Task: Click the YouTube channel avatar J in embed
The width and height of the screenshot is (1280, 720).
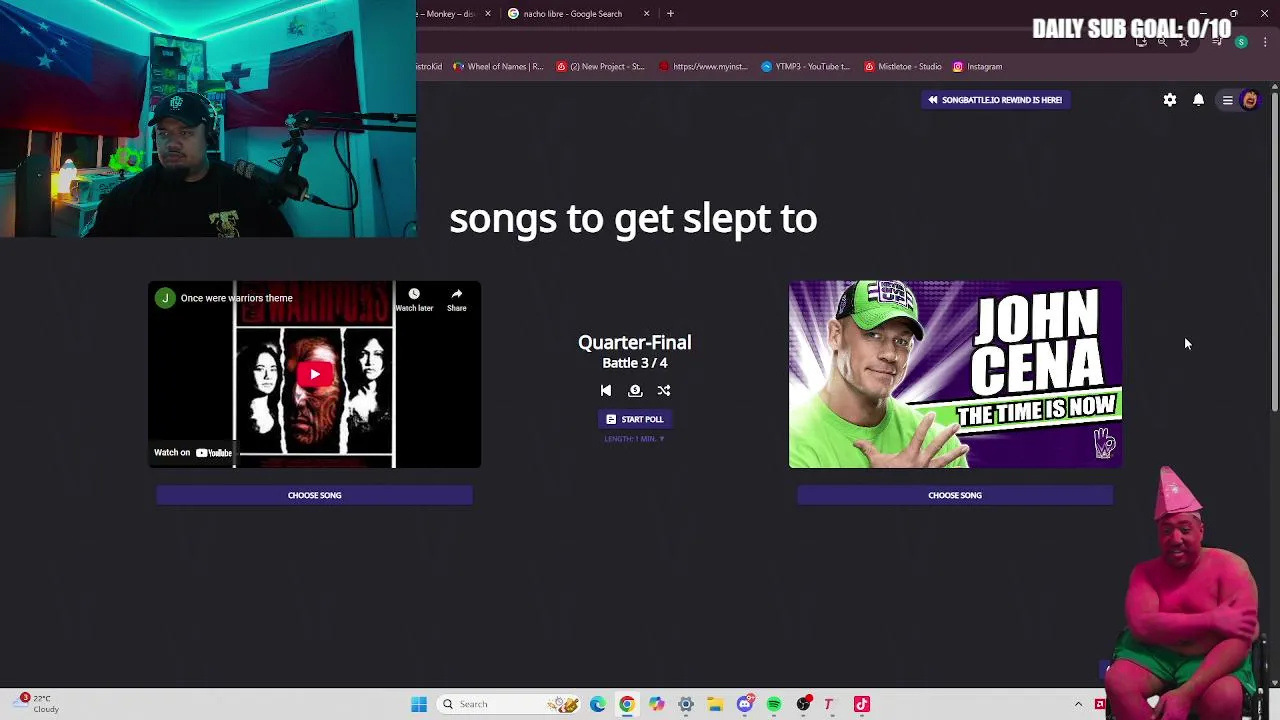Action: pos(165,298)
